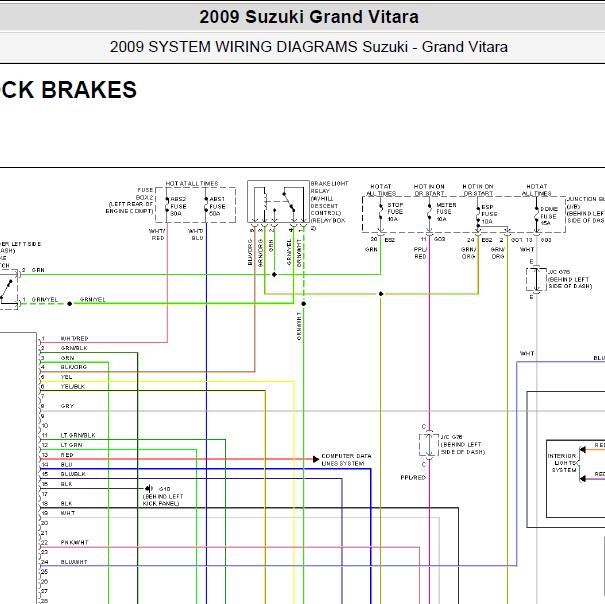Click 'BLU/BLK' label at connector pin 15
The image size is (605, 604).
click(73, 474)
